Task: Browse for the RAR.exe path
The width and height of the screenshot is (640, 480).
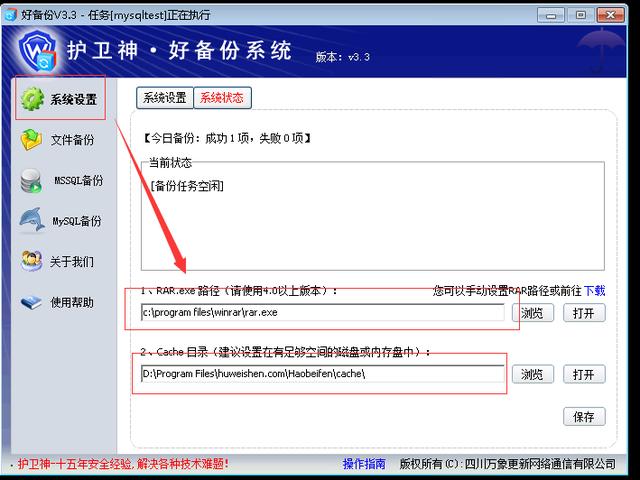Action: [x=533, y=313]
